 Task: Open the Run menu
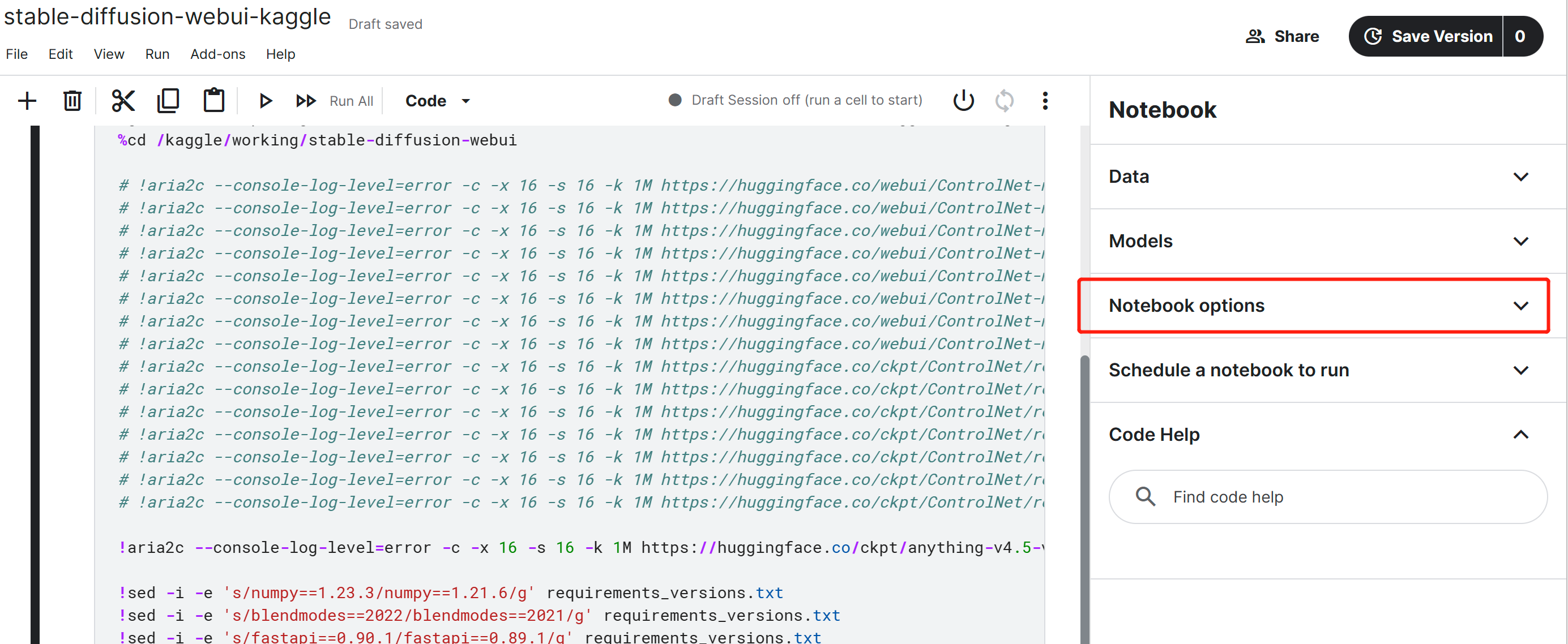point(157,54)
